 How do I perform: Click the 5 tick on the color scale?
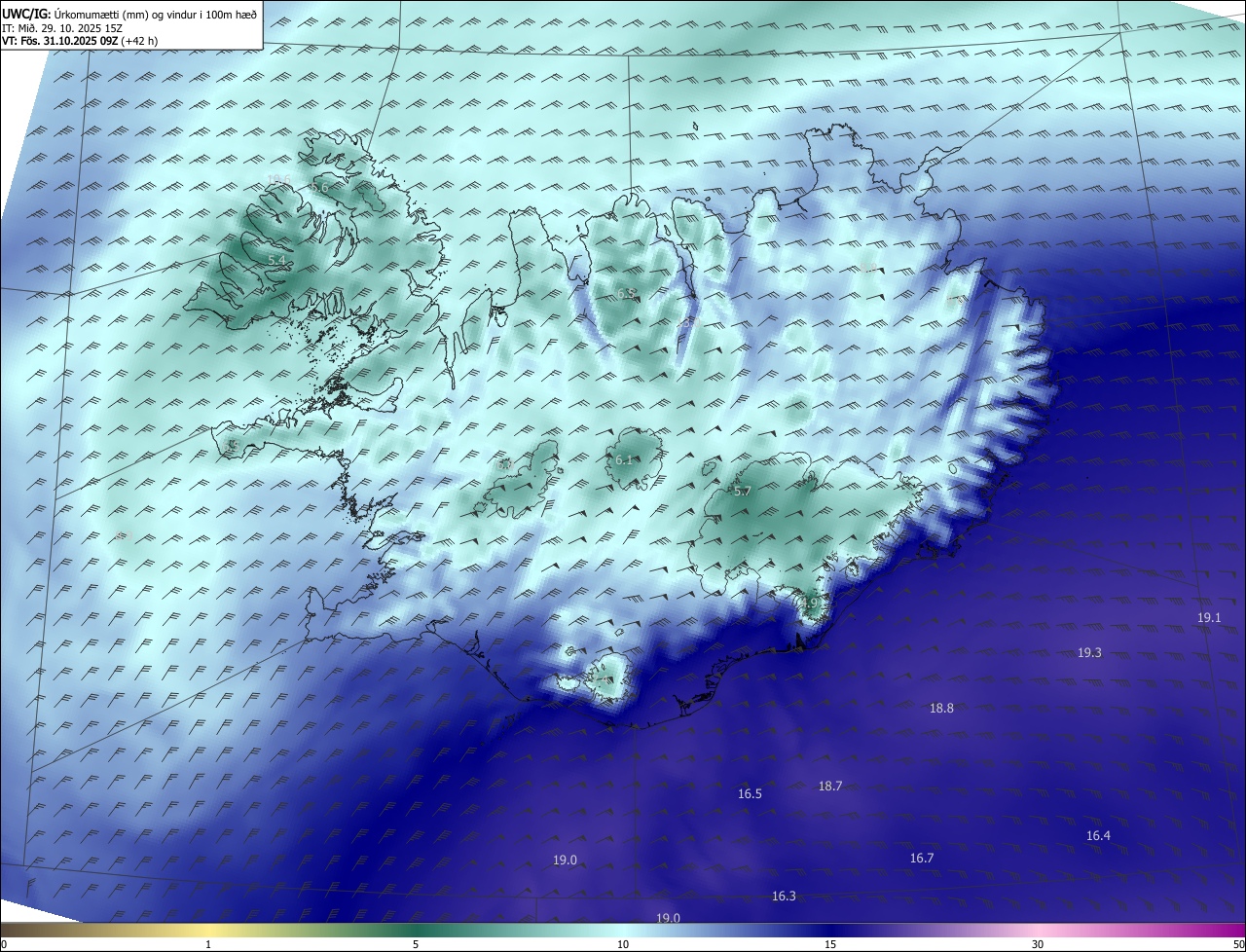tap(416, 944)
